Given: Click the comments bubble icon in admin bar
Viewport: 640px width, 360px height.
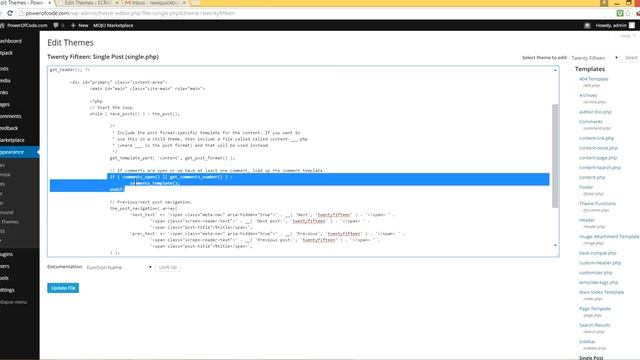Looking at the screenshot, I should pos(56,25).
